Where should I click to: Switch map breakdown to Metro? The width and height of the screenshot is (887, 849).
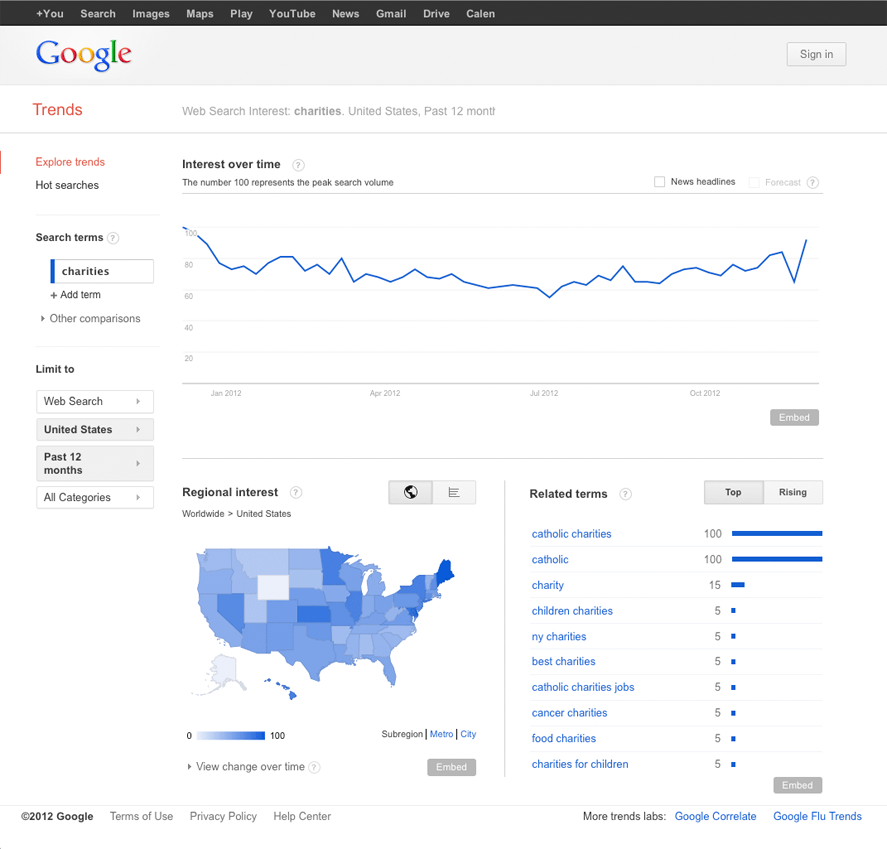tap(441, 734)
